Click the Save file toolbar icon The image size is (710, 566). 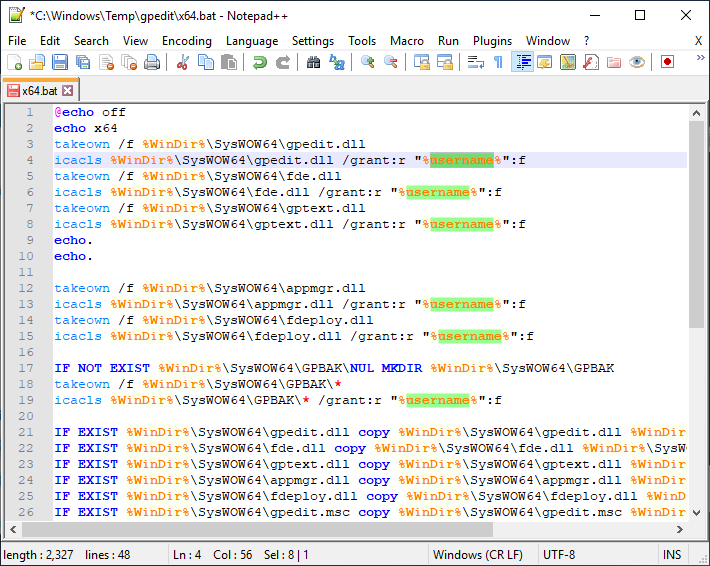tap(59, 62)
